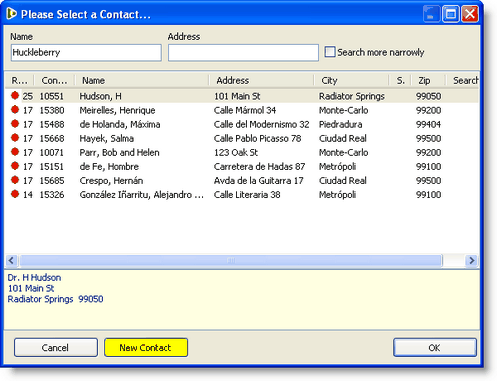
Task: Click the Cancel button
Action: (56, 348)
